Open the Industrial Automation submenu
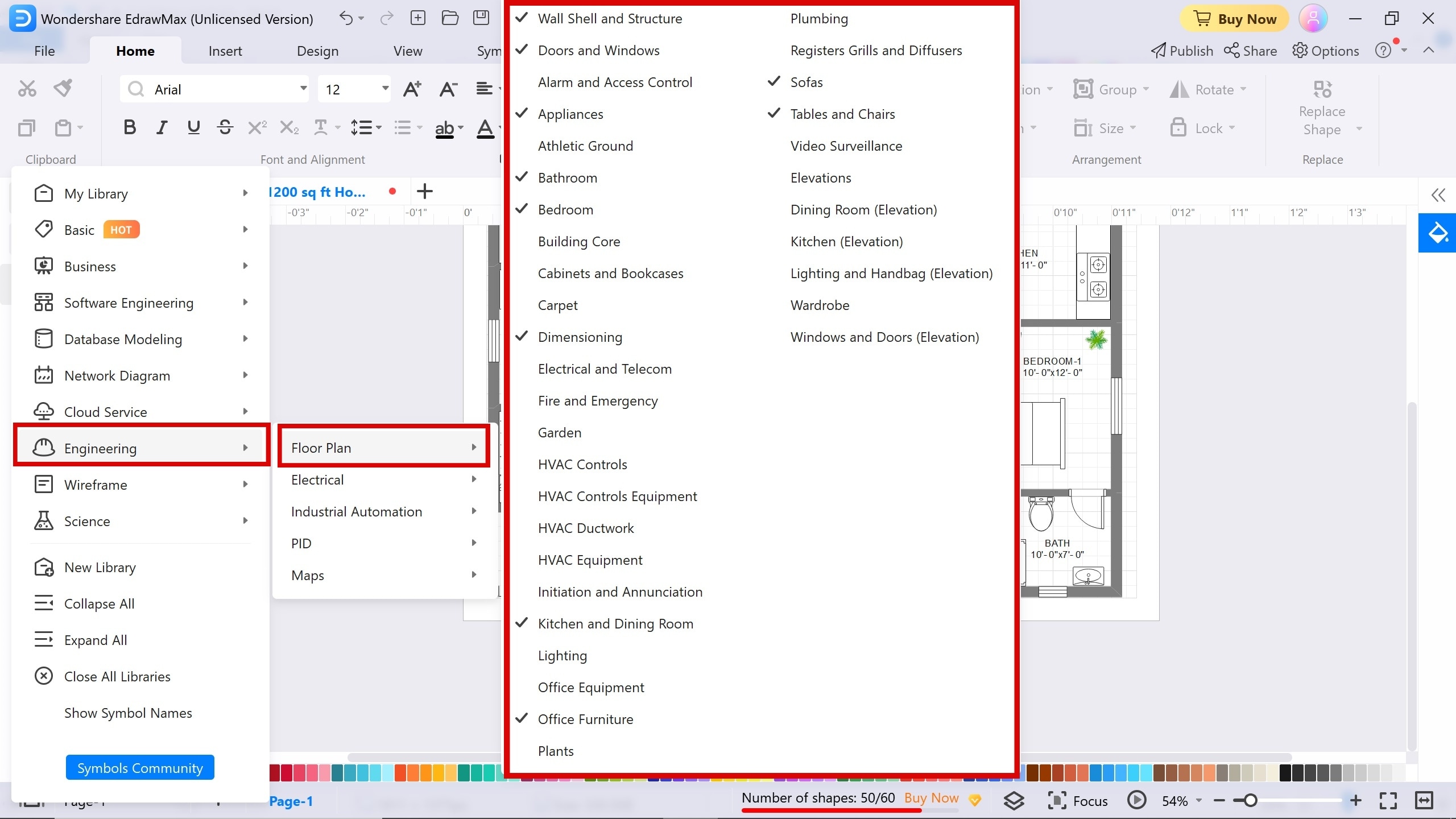 coord(384,511)
